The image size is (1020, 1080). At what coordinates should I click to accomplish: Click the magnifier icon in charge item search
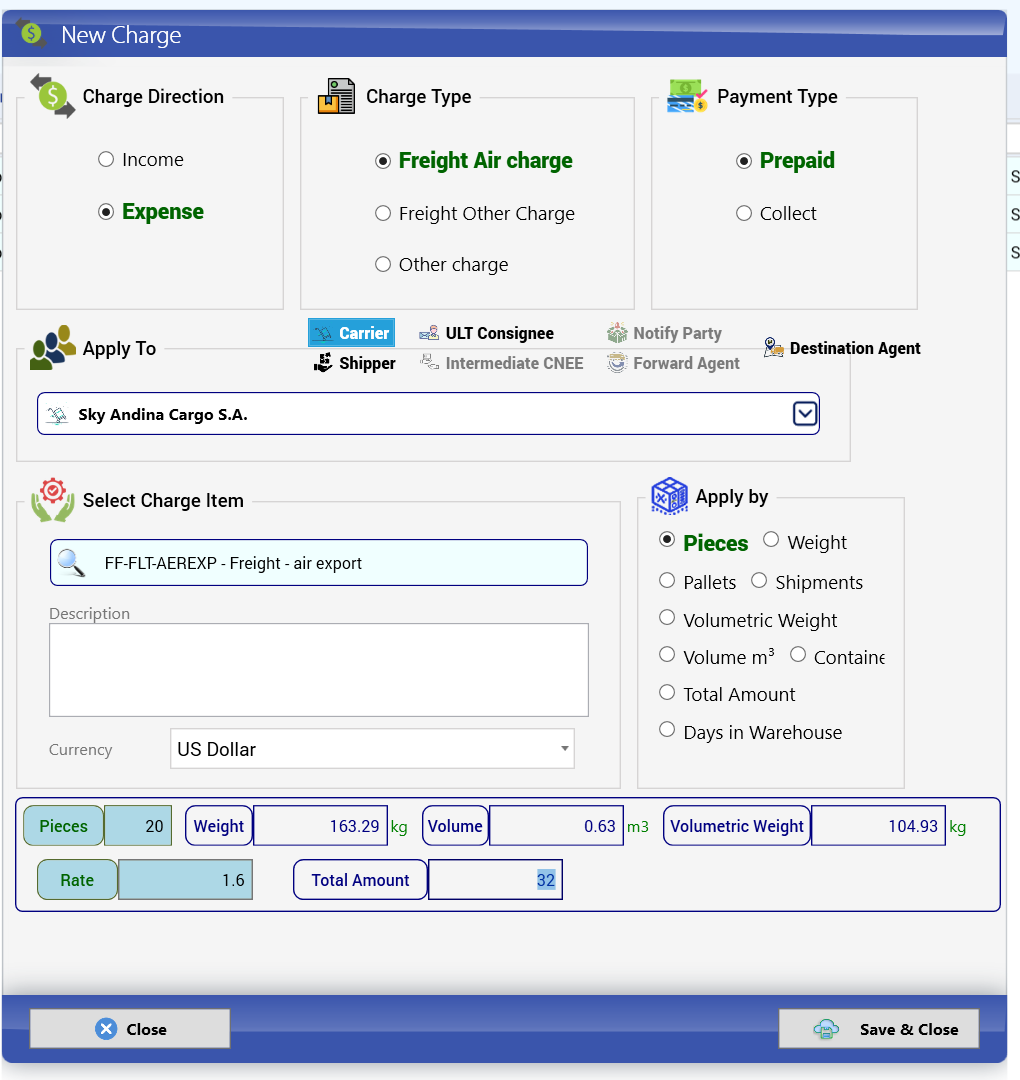(x=71, y=563)
